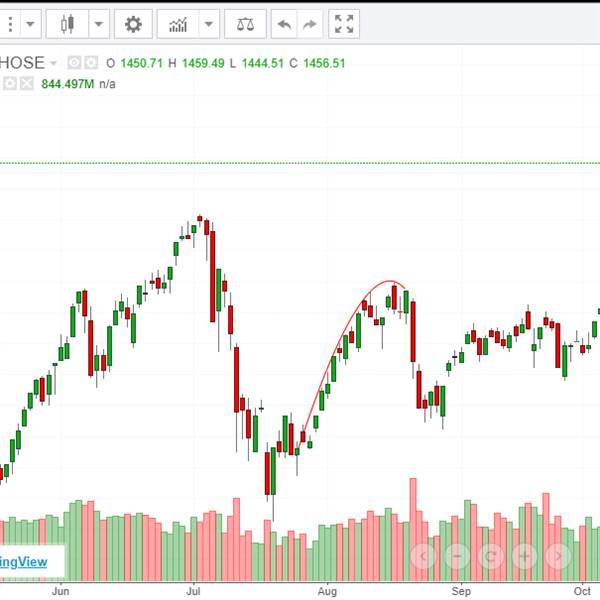Viewport: 600px width, 600px height.
Task: Click the tallest red volume bar in late August
Action: pos(413,530)
